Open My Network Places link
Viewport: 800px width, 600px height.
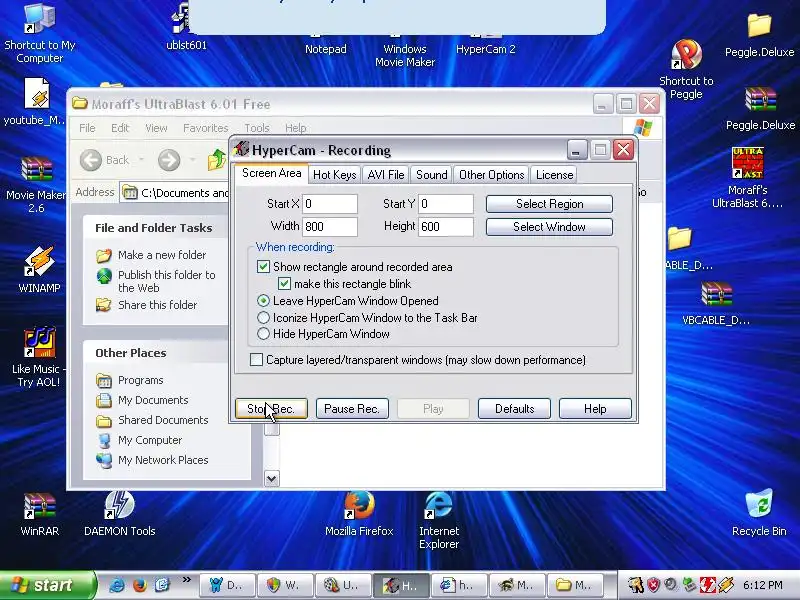point(163,460)
